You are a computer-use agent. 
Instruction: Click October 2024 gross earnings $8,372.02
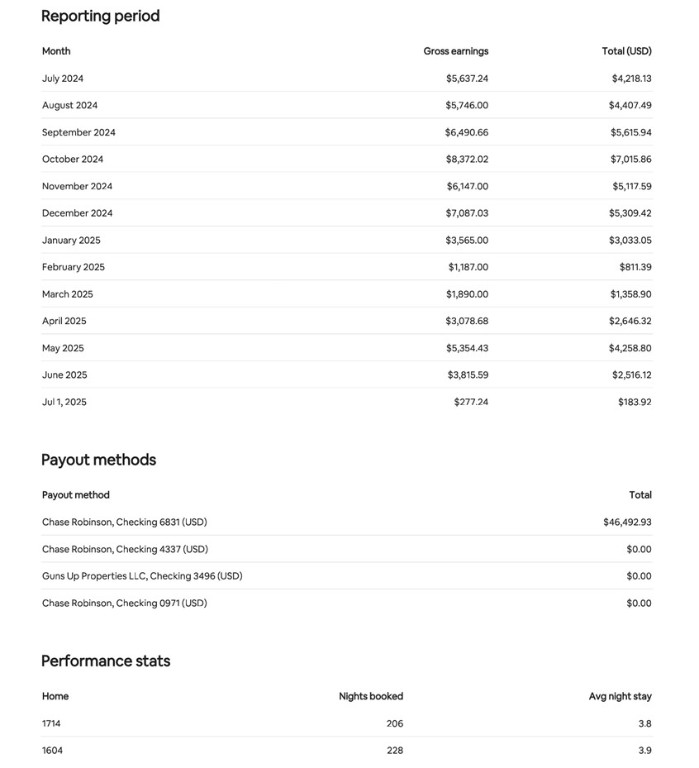[x=467, y=159]
